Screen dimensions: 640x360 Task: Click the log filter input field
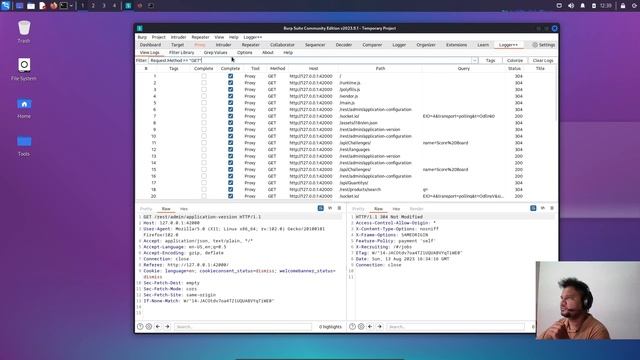(310, 60)
